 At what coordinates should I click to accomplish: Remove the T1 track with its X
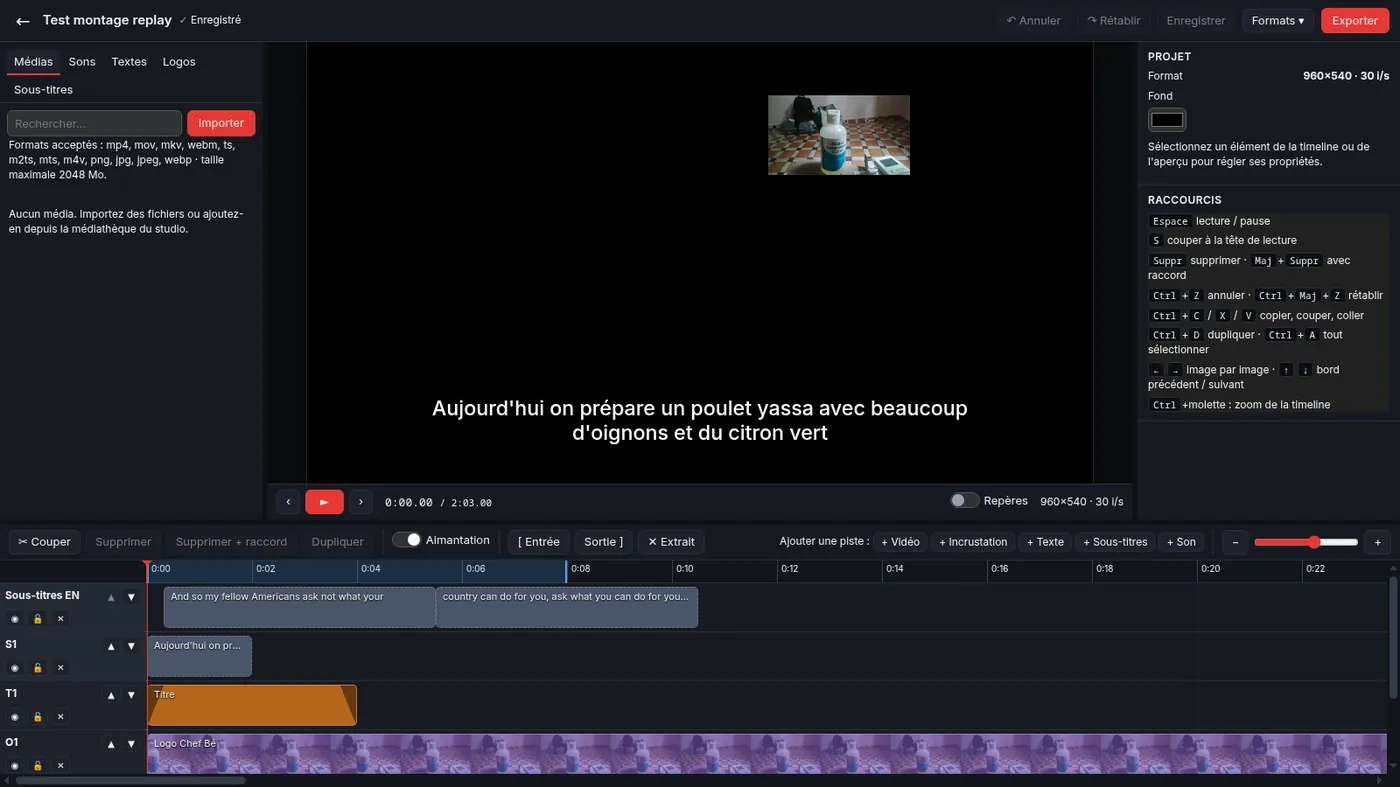(x=60, y=717)
